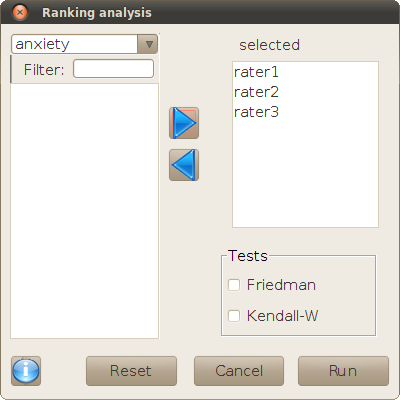The width and height of the screenshot is (400, 400).
Task: Click the Tests group label
Action: point(248,256)
